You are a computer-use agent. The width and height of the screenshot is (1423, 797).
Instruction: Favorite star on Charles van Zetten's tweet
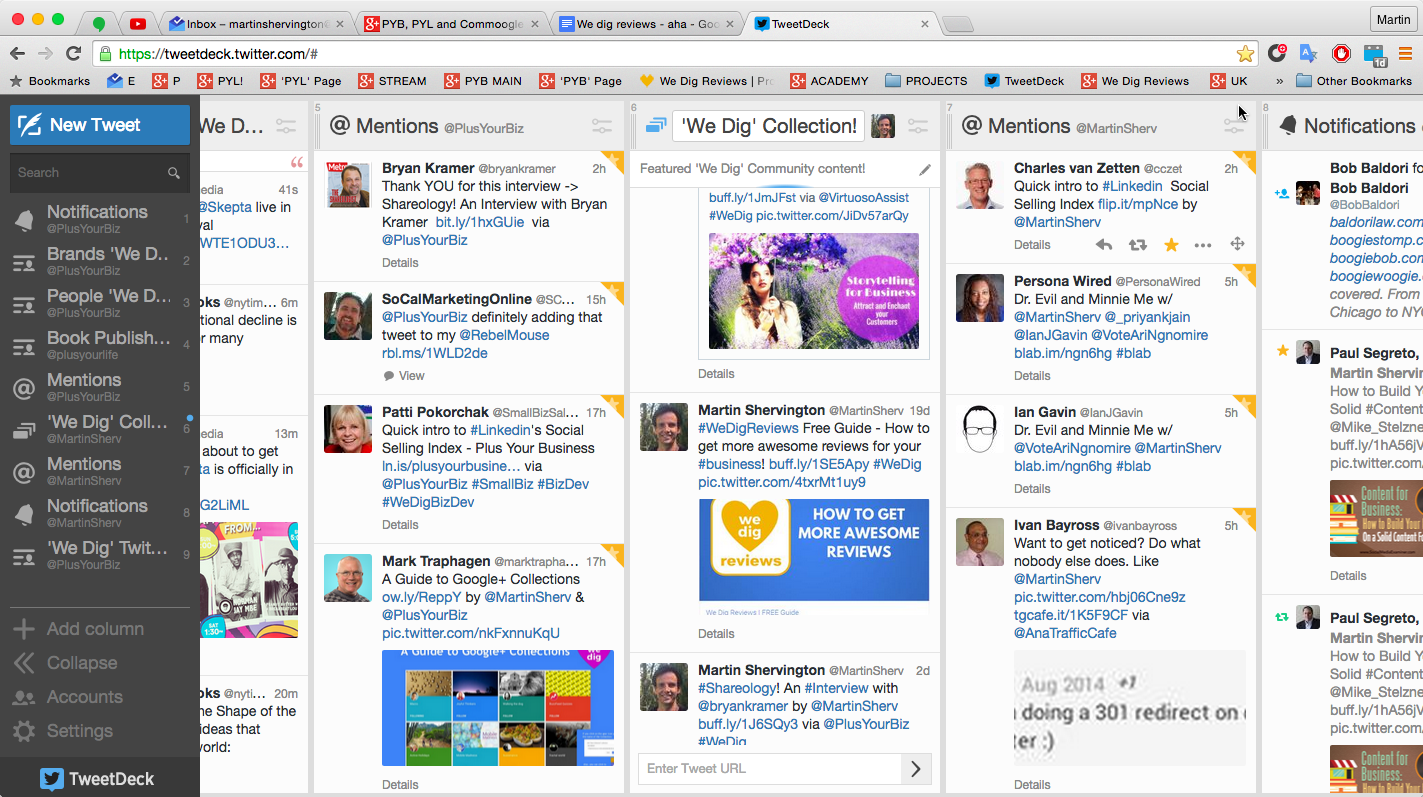point(1171,244)
